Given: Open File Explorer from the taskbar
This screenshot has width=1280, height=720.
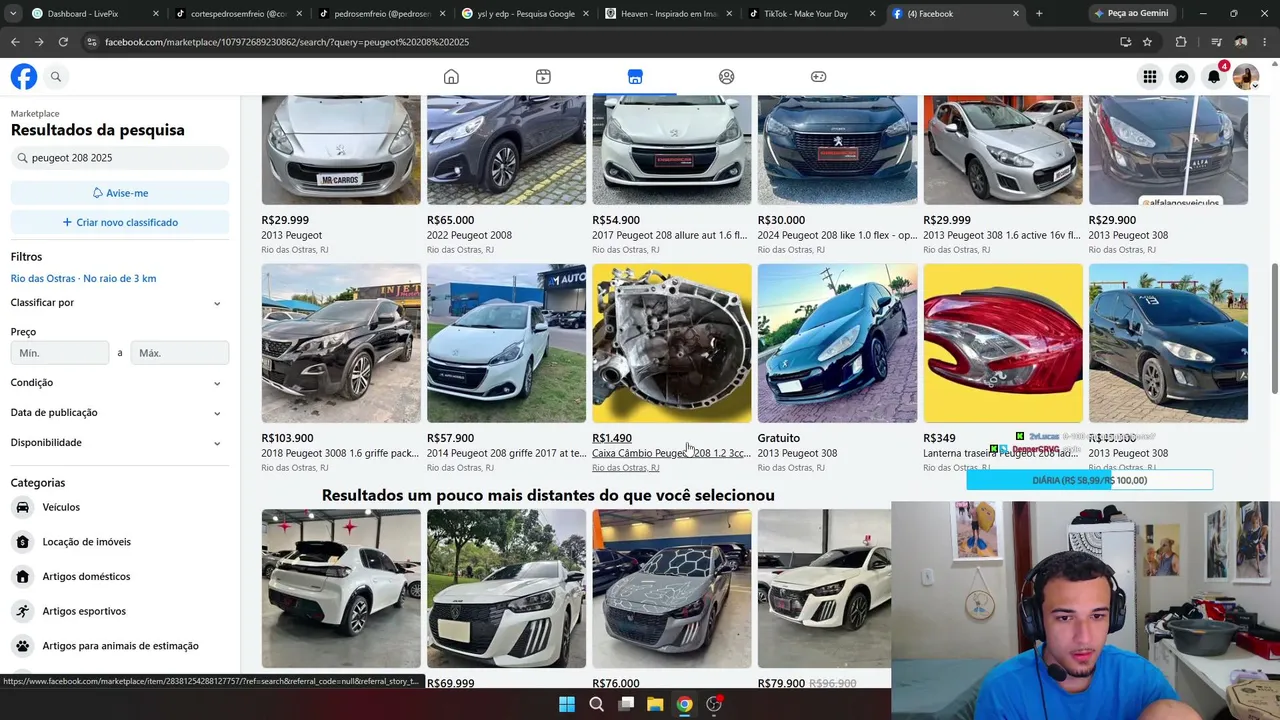Looking at the screenshot, I should pos(655,704).
